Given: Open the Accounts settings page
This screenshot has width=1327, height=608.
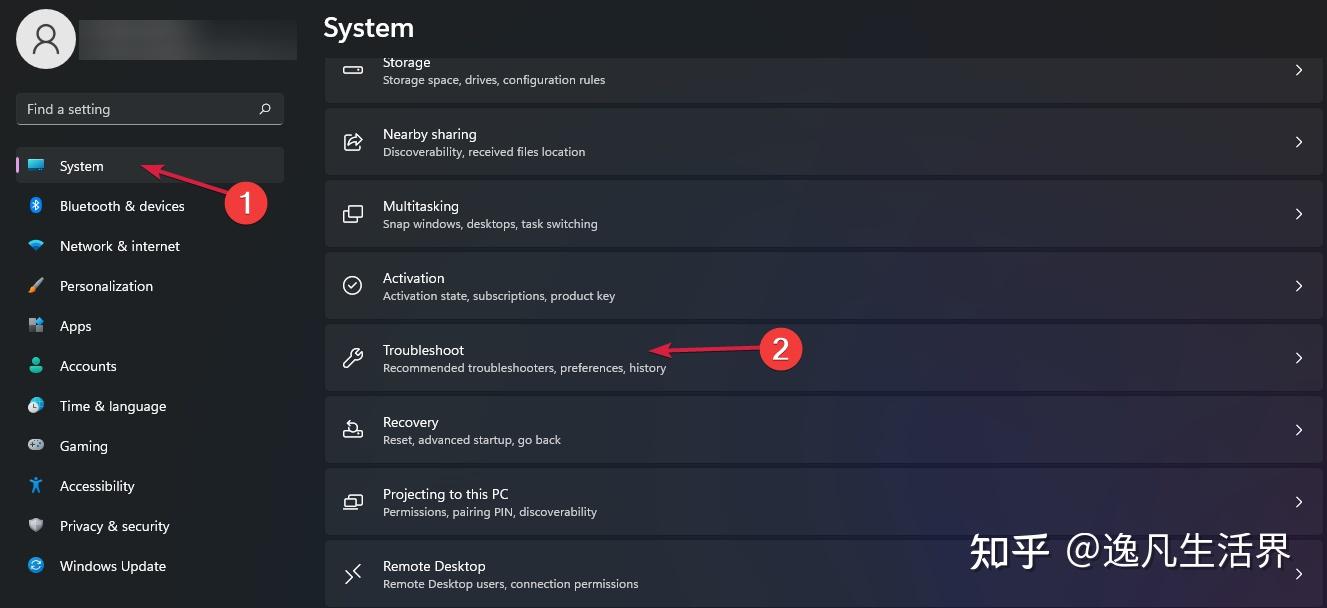Looking at the screenshot, I should [x=88, y=366].
